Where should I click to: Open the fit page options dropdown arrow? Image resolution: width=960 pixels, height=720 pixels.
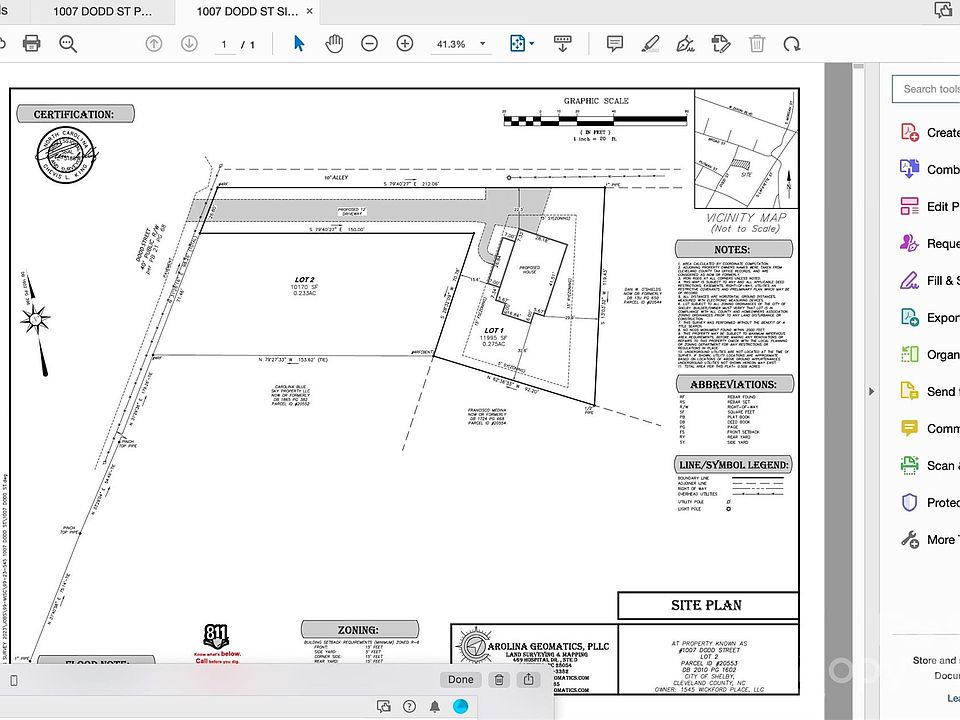(531, 43)
